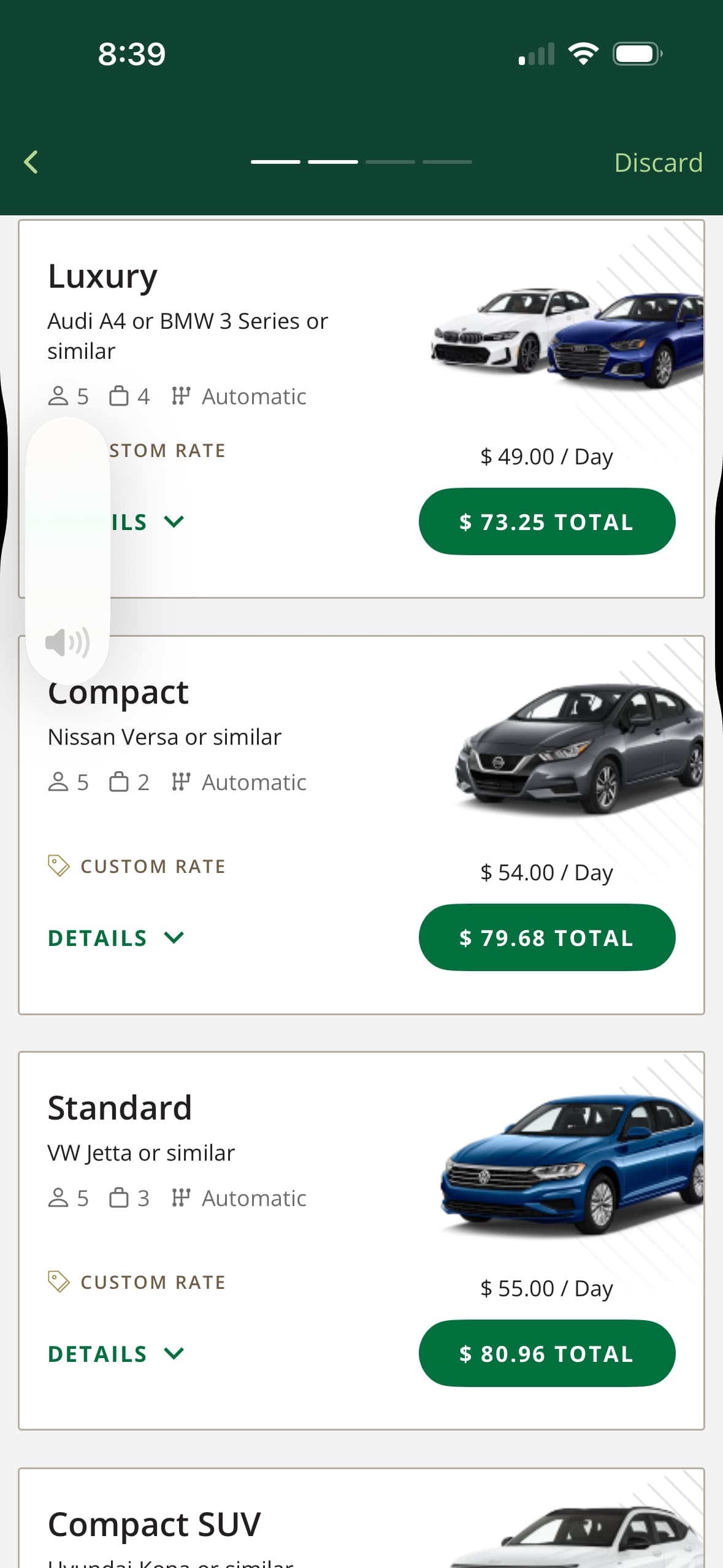
Task: Tap the back arrow icon
Action: tap(31, 163)
